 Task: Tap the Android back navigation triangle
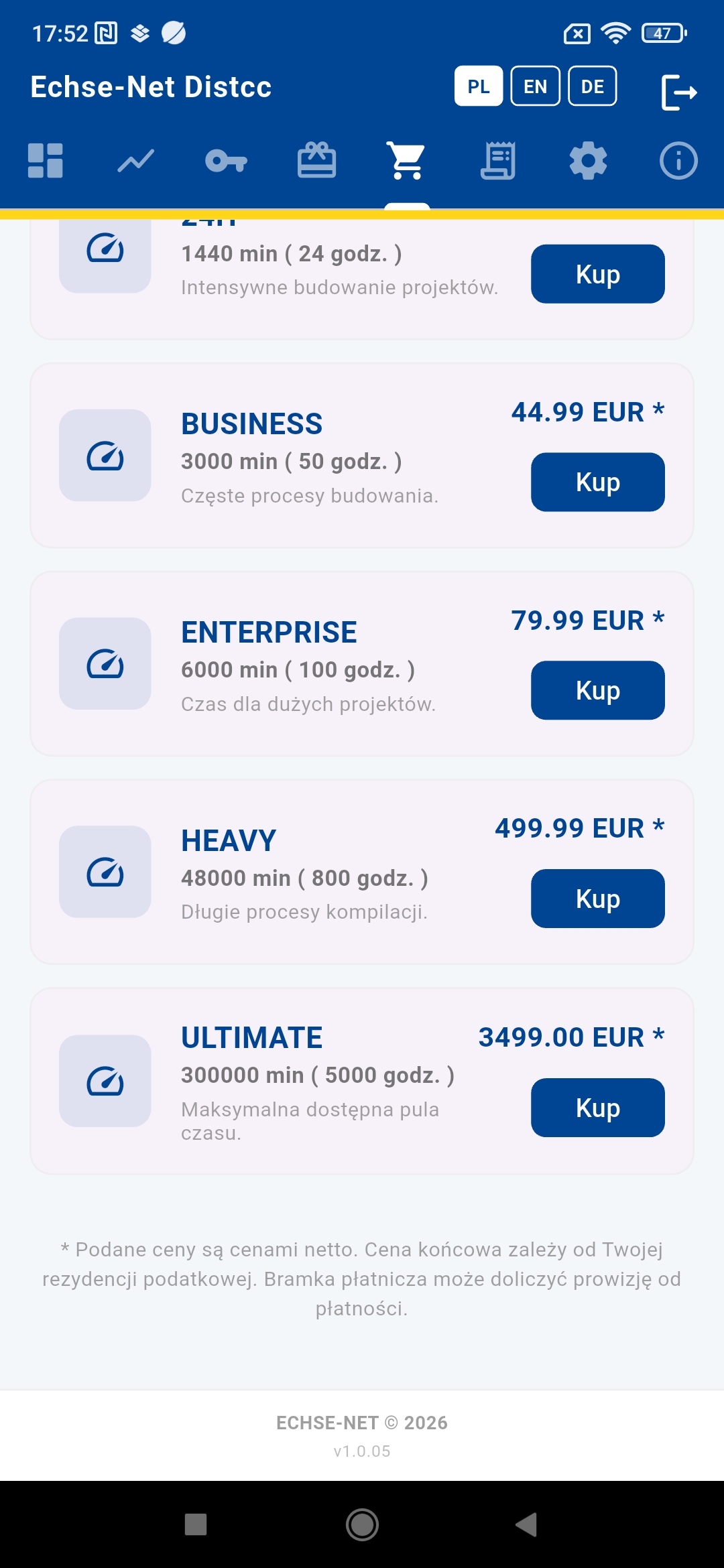pyautogui.click(x=527, y=1524)
